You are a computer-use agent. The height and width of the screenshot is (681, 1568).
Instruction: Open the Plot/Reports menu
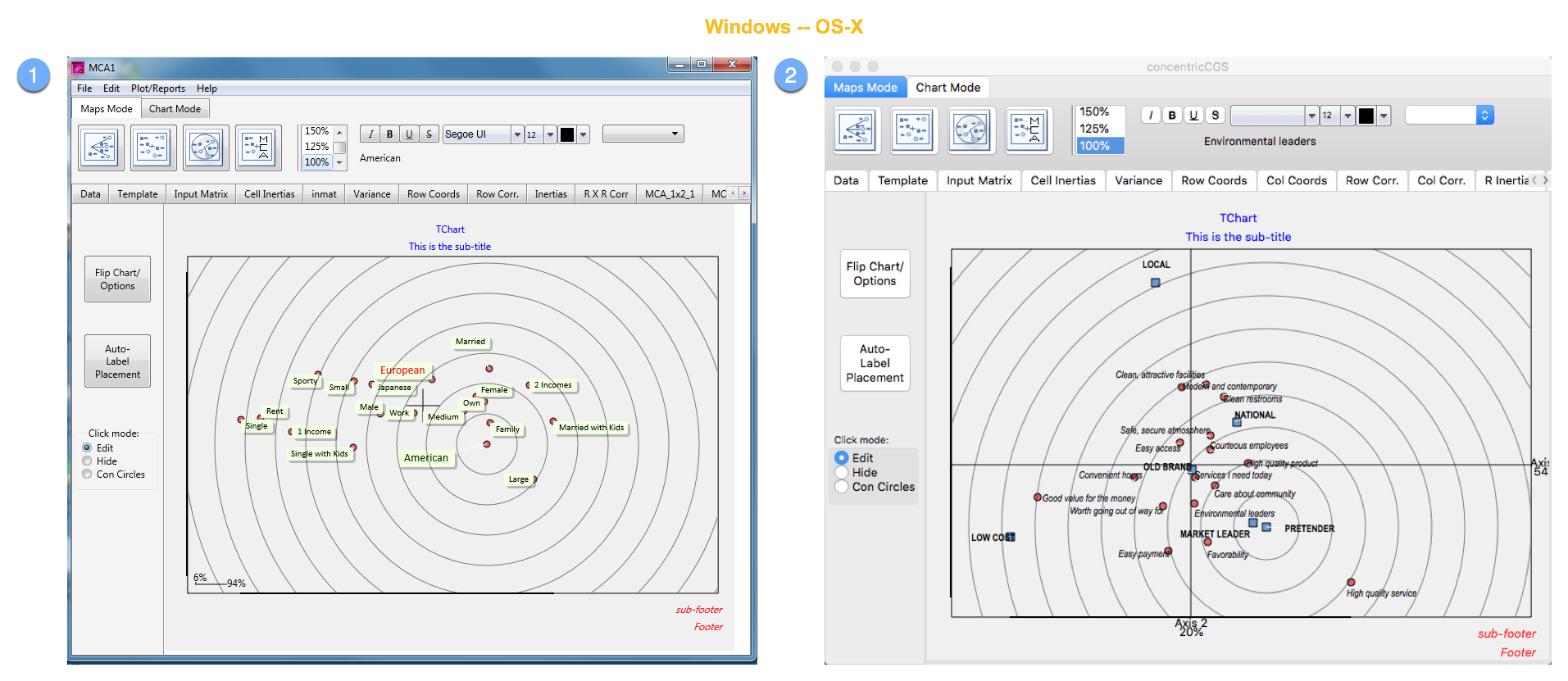point(157,89)
